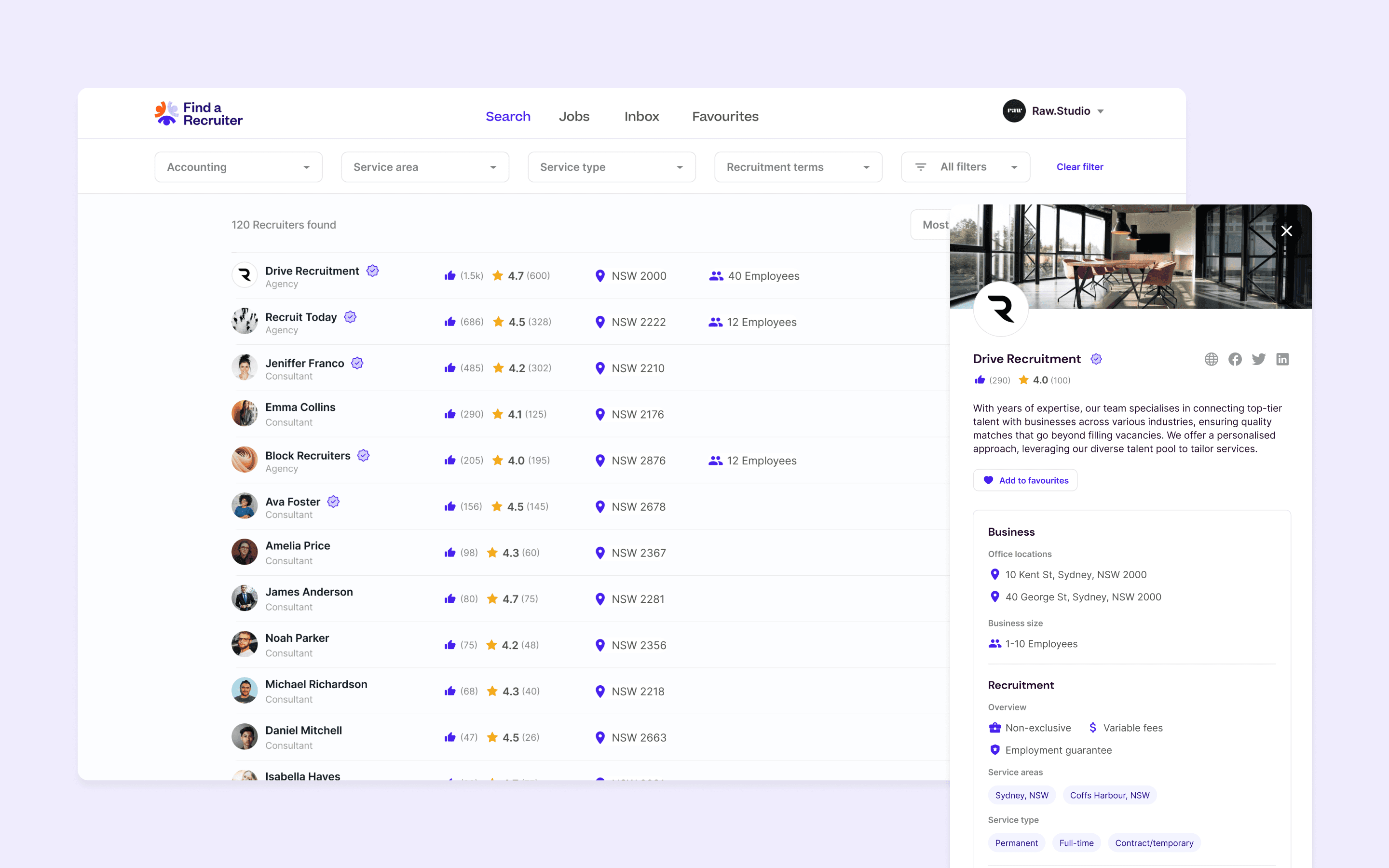Switch to the Favourites tab

click(x=725, y=117)
